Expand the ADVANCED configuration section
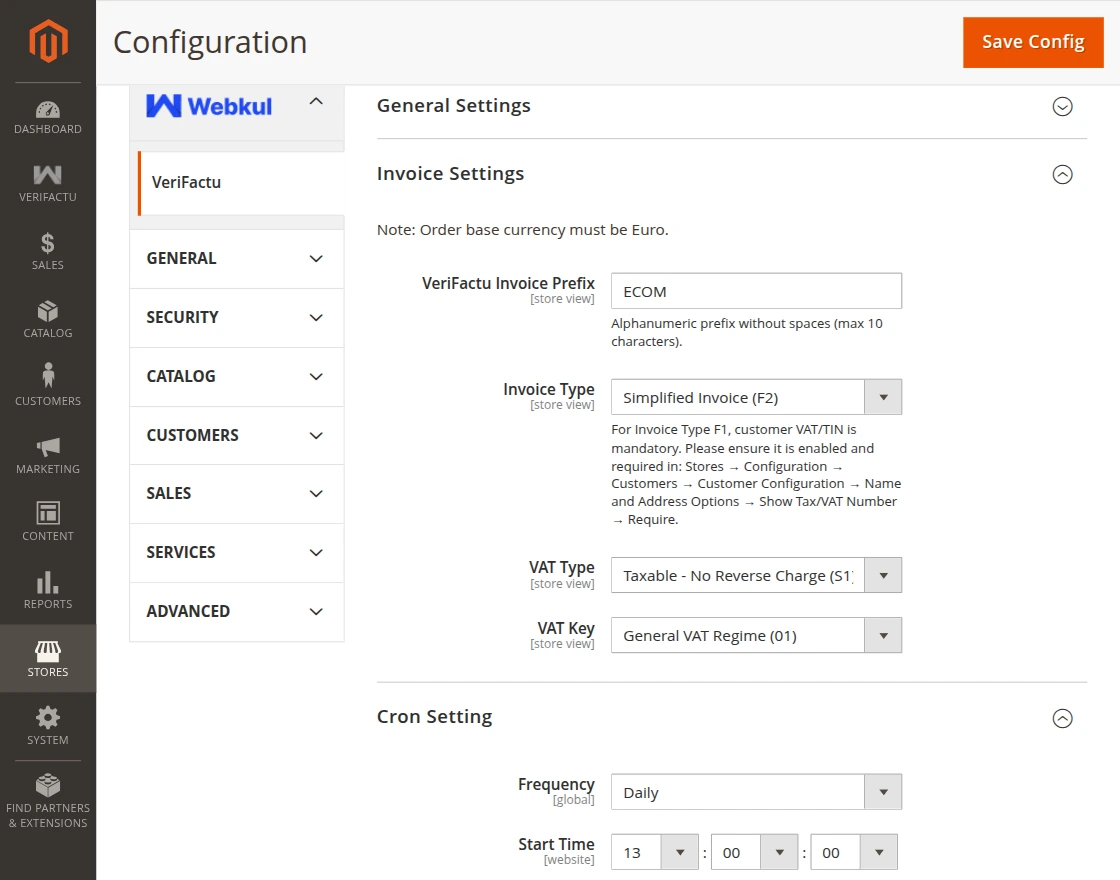The image size is (1120, 880). [x=236, y=611]
